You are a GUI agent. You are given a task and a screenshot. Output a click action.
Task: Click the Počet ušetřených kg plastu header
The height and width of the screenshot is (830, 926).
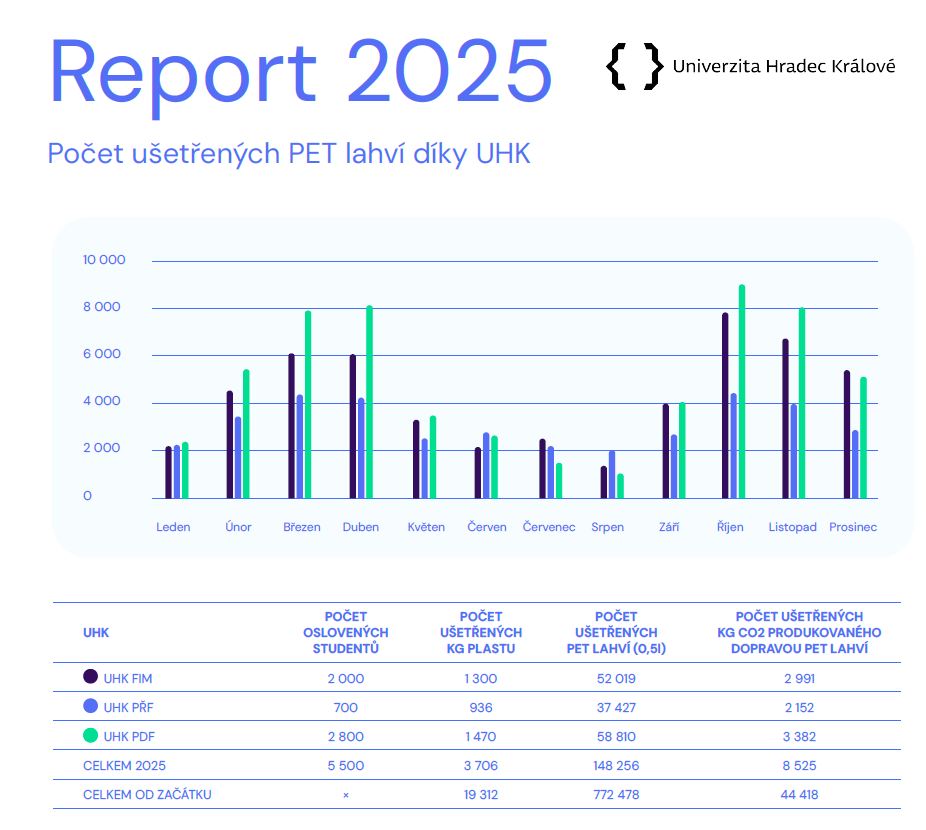pyautogui.click(x=481, y=632)
